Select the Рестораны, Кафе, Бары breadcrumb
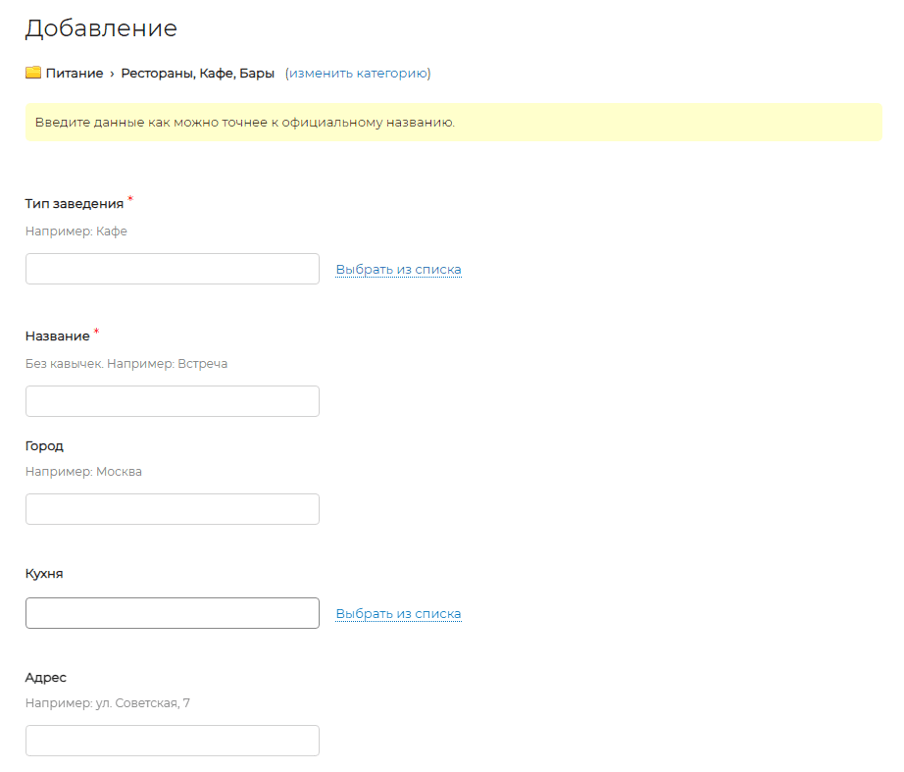904x772 pixels. click(x=197, y=73)
